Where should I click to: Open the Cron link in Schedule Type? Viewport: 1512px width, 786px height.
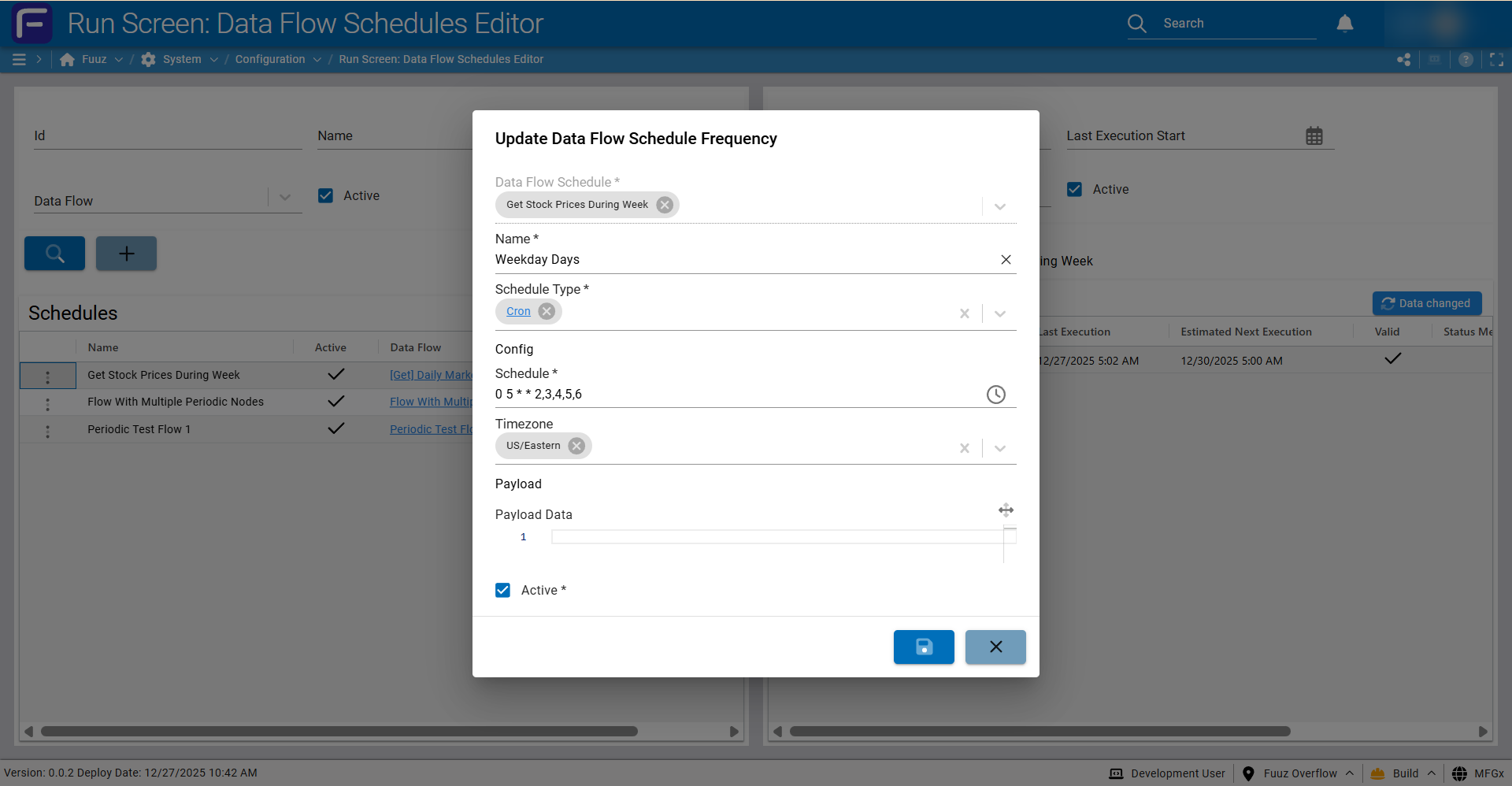(518, 311)
